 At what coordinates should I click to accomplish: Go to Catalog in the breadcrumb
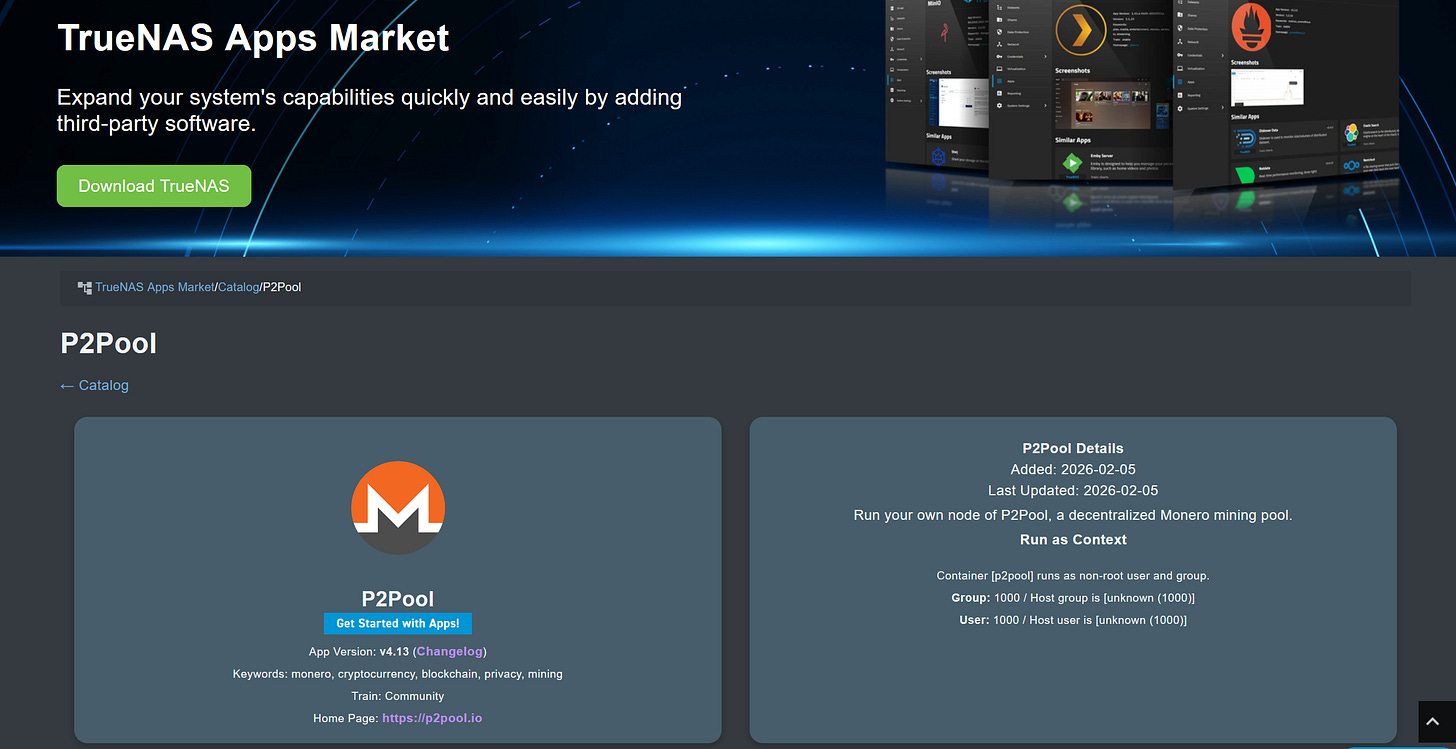pyautogui.click(x=238, y=287)
